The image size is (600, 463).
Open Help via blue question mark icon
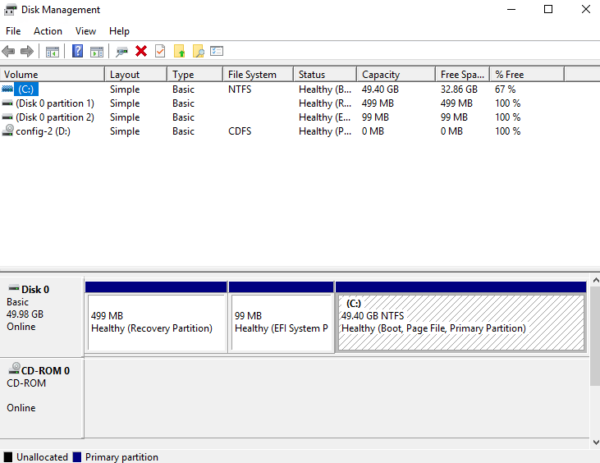click(x=78, y=51)
